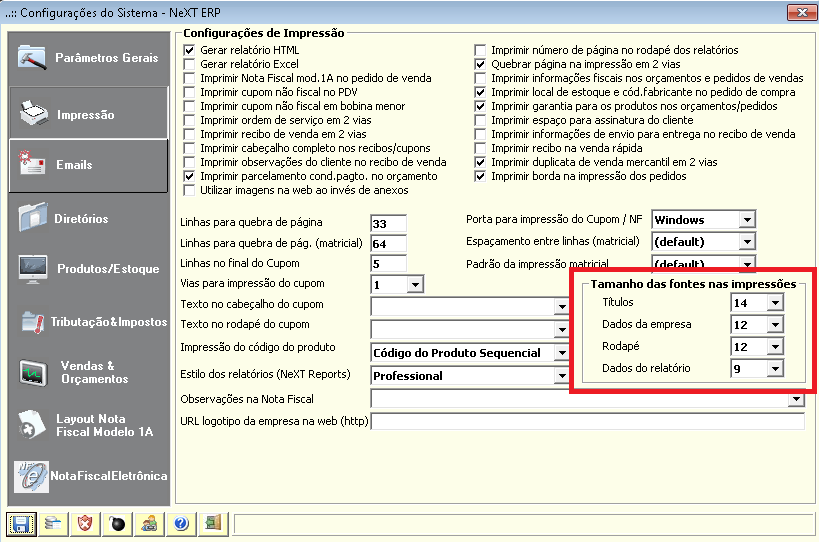
Task: Click Linhas para quebra de página field
Action: (x=388, y=223)
